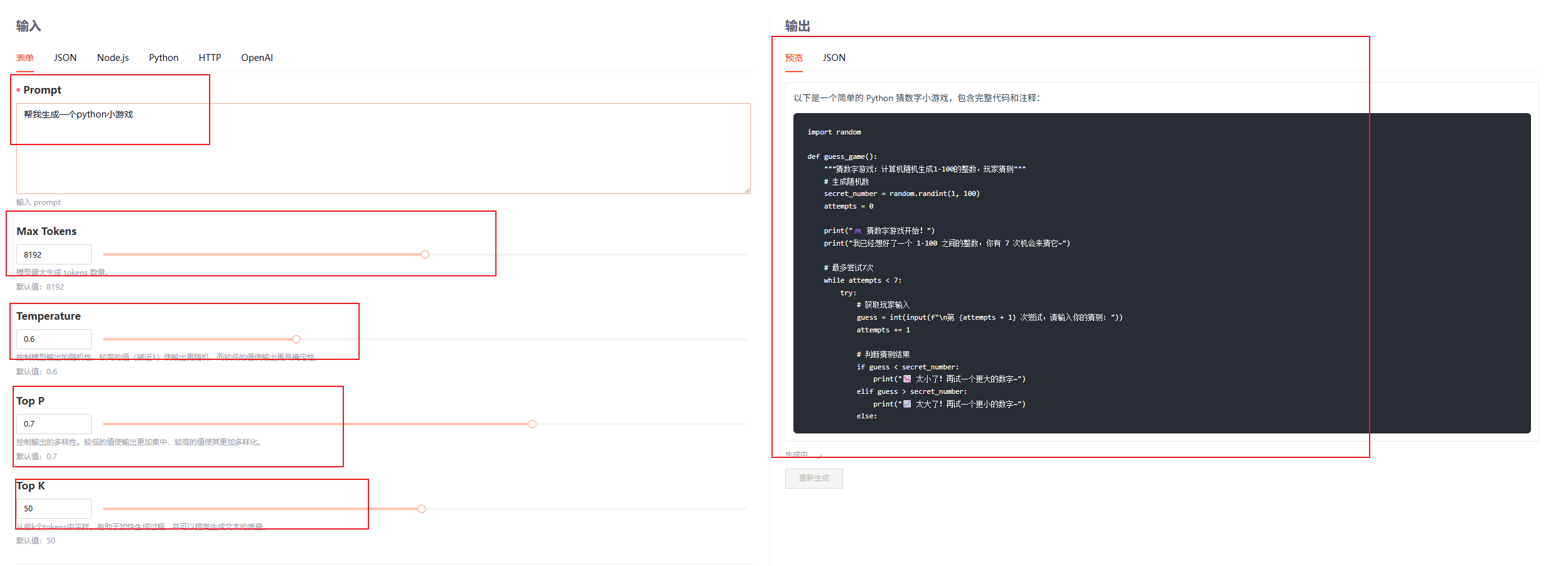Click the Max Tokens slider handle

point(425,254)
